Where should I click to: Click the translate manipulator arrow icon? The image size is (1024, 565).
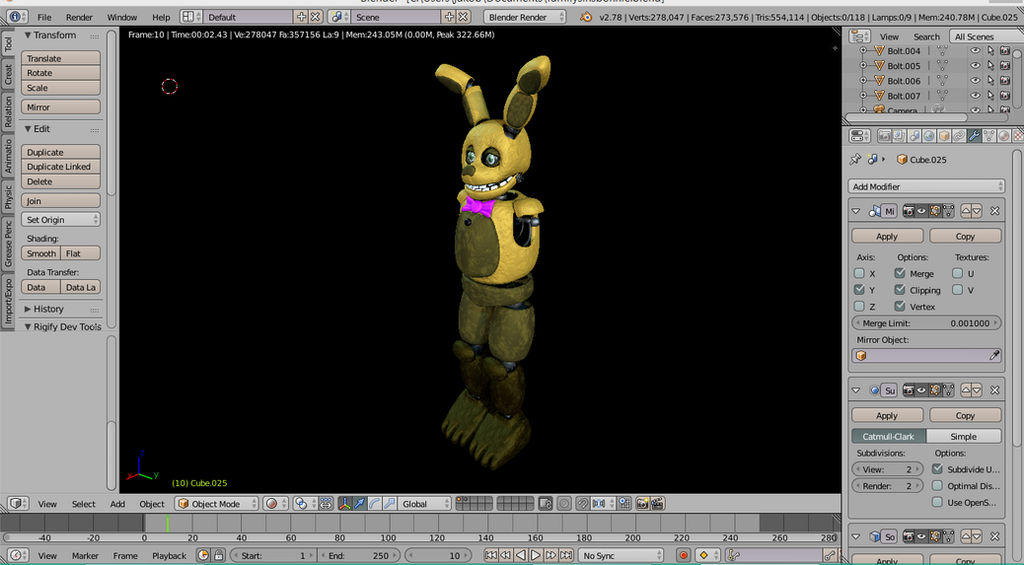pos(359,504)
